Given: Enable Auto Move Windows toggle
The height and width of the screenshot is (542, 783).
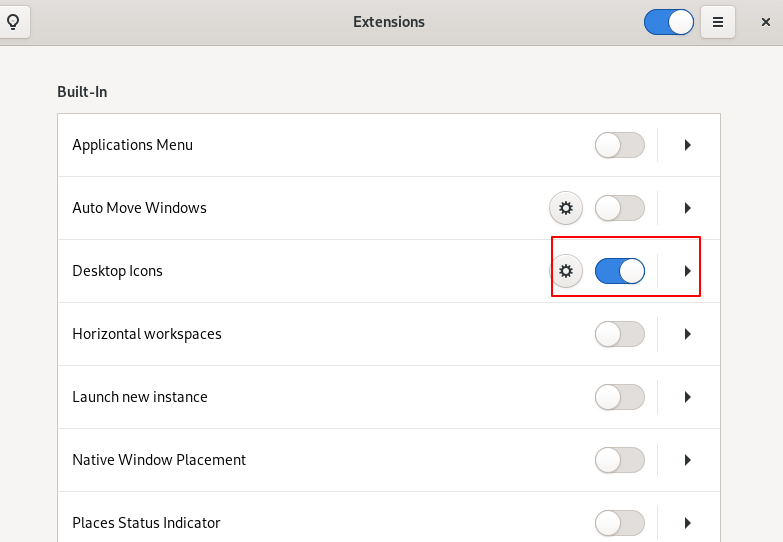Looking at the screenshot, I should click(x=620, y=208).
